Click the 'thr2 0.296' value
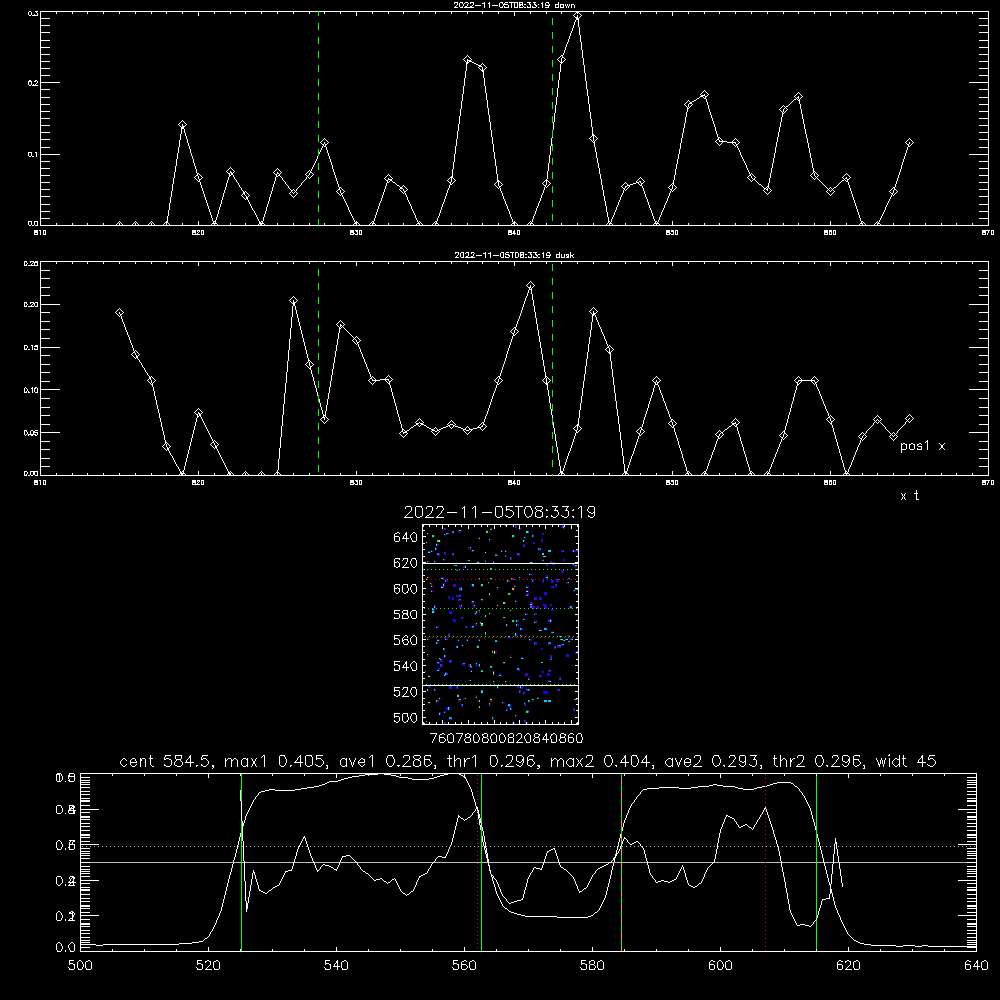This screenshot has width=1000, height=1000. point(819,761)
